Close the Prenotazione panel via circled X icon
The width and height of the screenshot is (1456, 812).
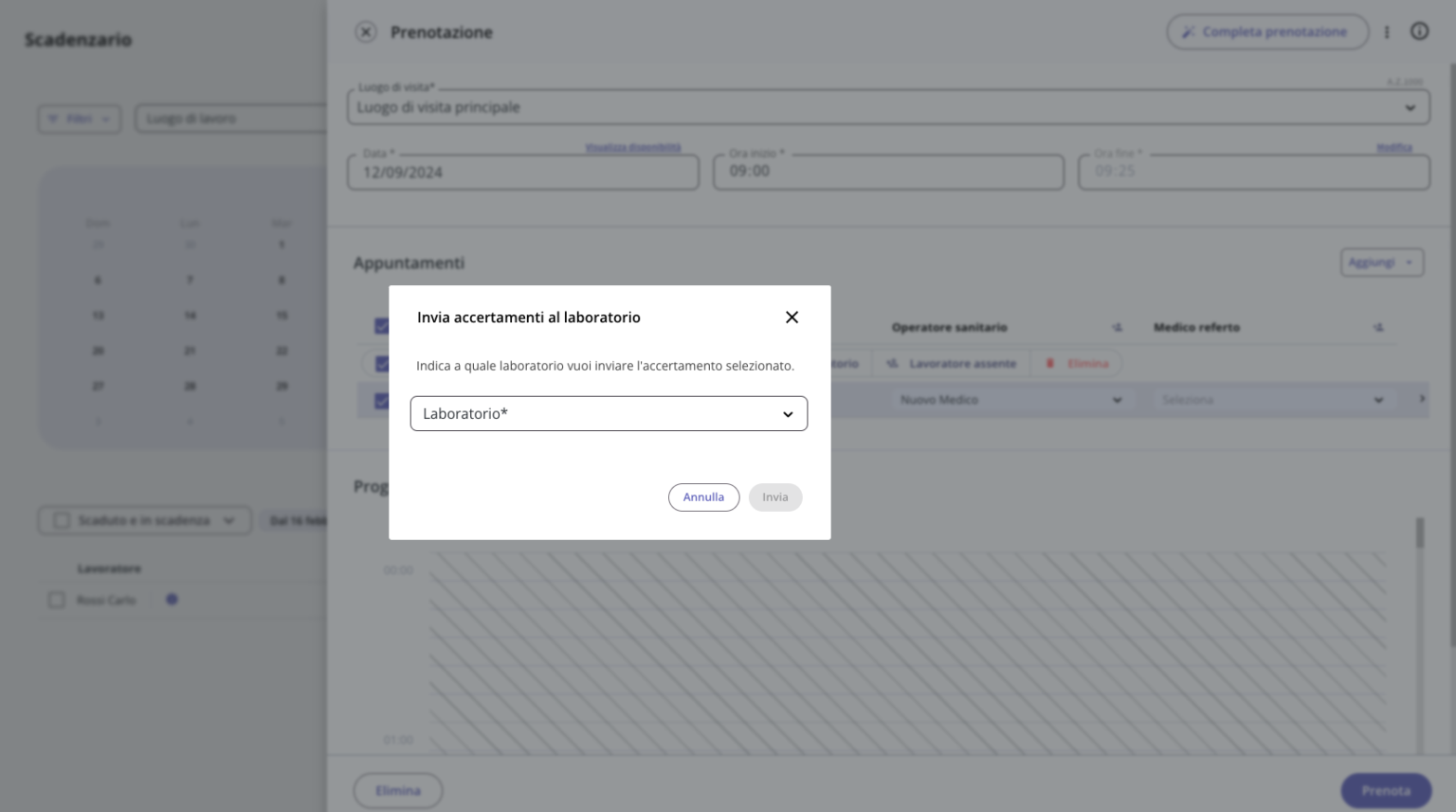pos(365,31)
